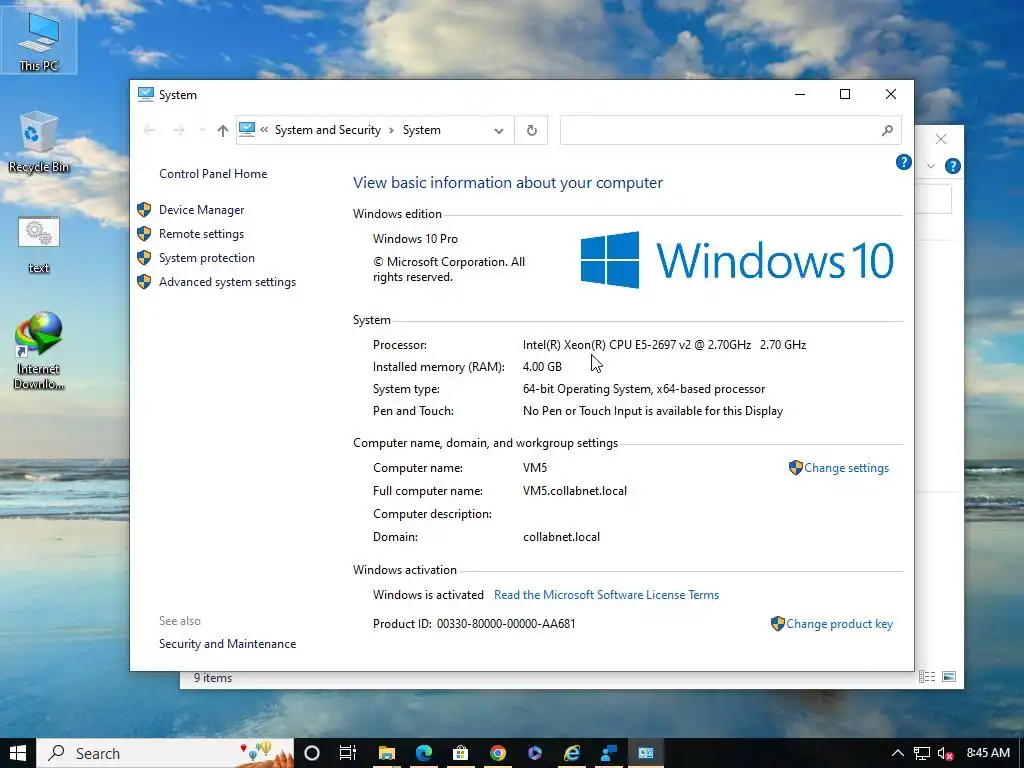Click the breadcrumb double-chevron overflow
This screenshot has width=1024, height=768.
coord(264,129)
